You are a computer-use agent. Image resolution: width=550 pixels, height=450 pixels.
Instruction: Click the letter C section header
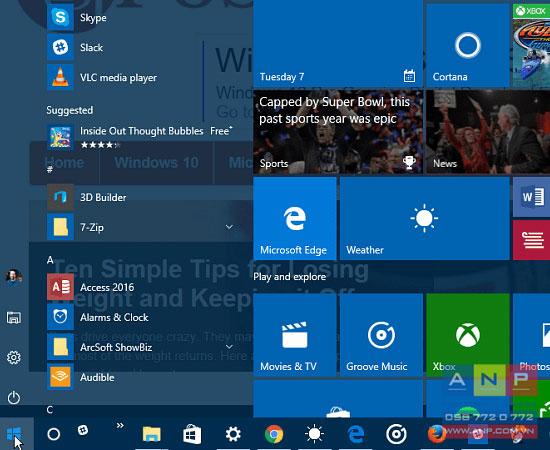50,410
